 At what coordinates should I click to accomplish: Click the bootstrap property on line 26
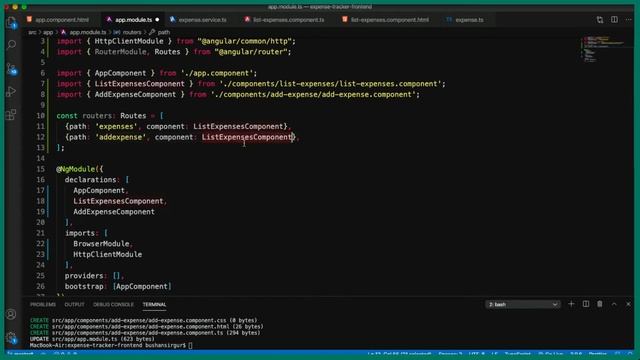pyautogui.click(x=84, y=286)
